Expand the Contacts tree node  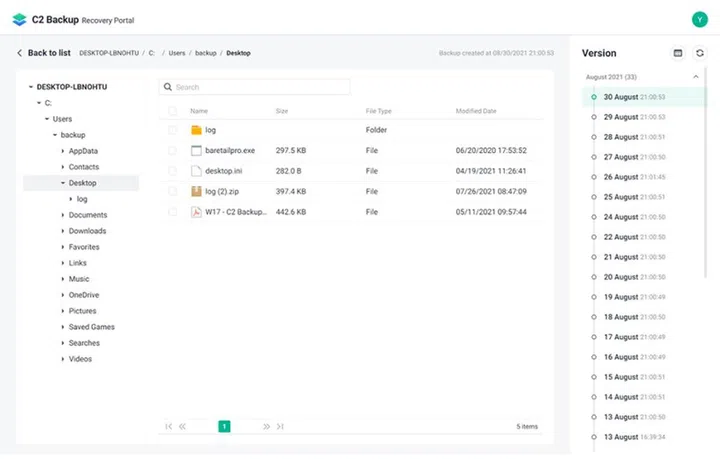(x=63, y=167)
